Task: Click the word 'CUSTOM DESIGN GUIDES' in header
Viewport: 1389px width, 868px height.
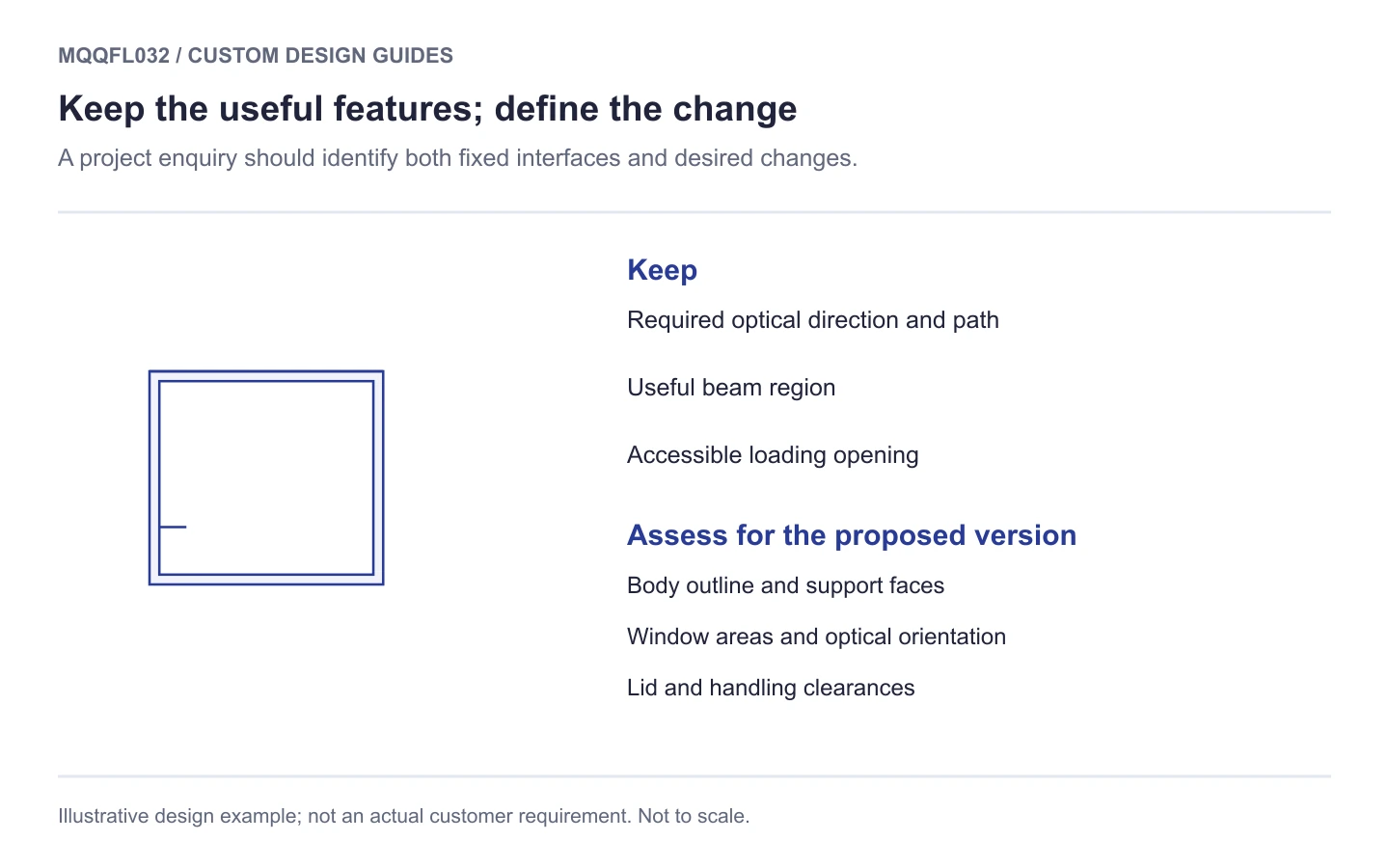Action: pyautogui.click(x=320, y=56)
